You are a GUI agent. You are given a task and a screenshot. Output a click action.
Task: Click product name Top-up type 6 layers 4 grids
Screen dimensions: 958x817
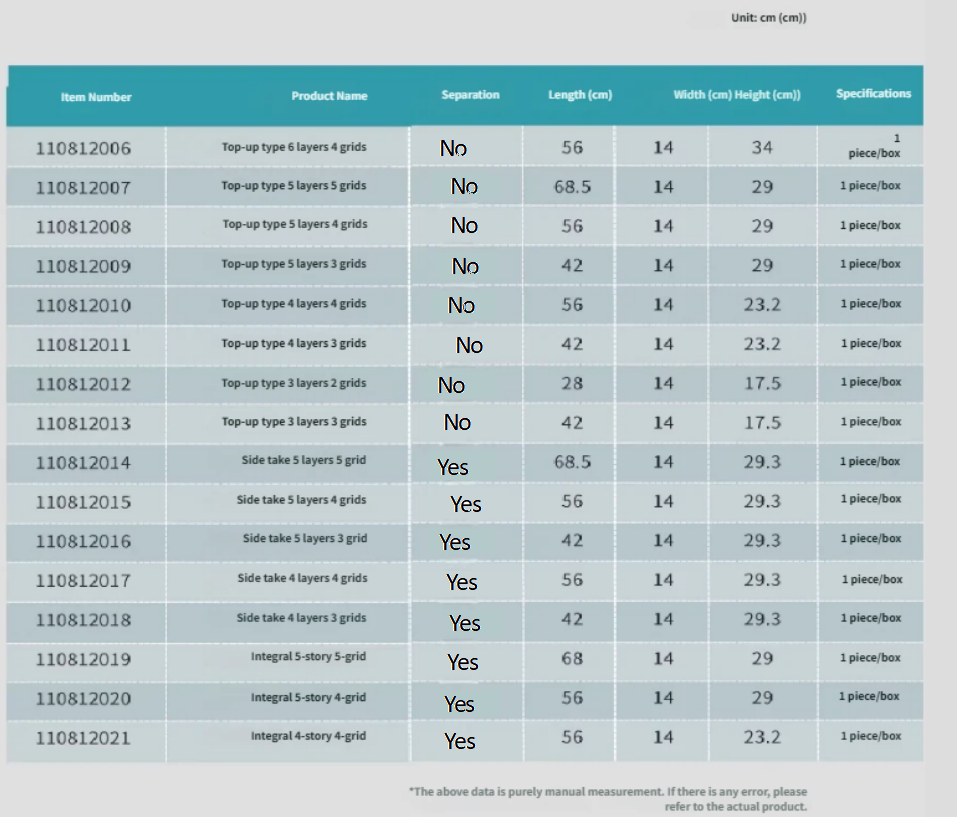click(294, 147)
